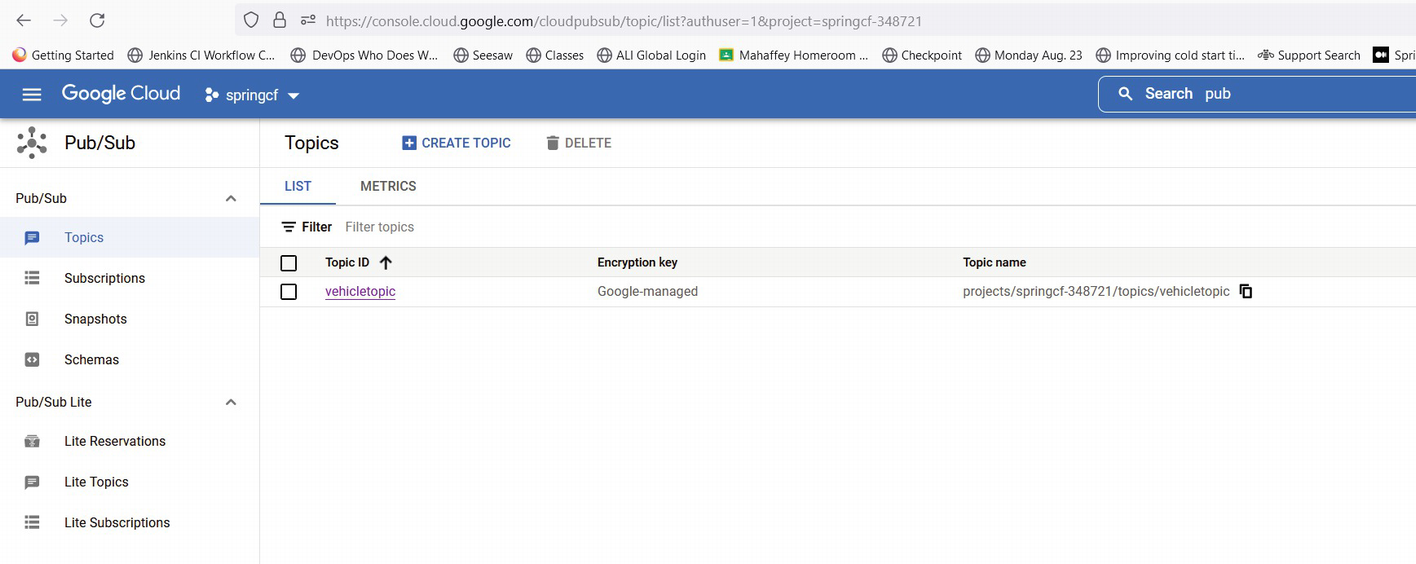
Task: Open the Google Cloud hamburger navigation menu
Action: coord(32,94)
